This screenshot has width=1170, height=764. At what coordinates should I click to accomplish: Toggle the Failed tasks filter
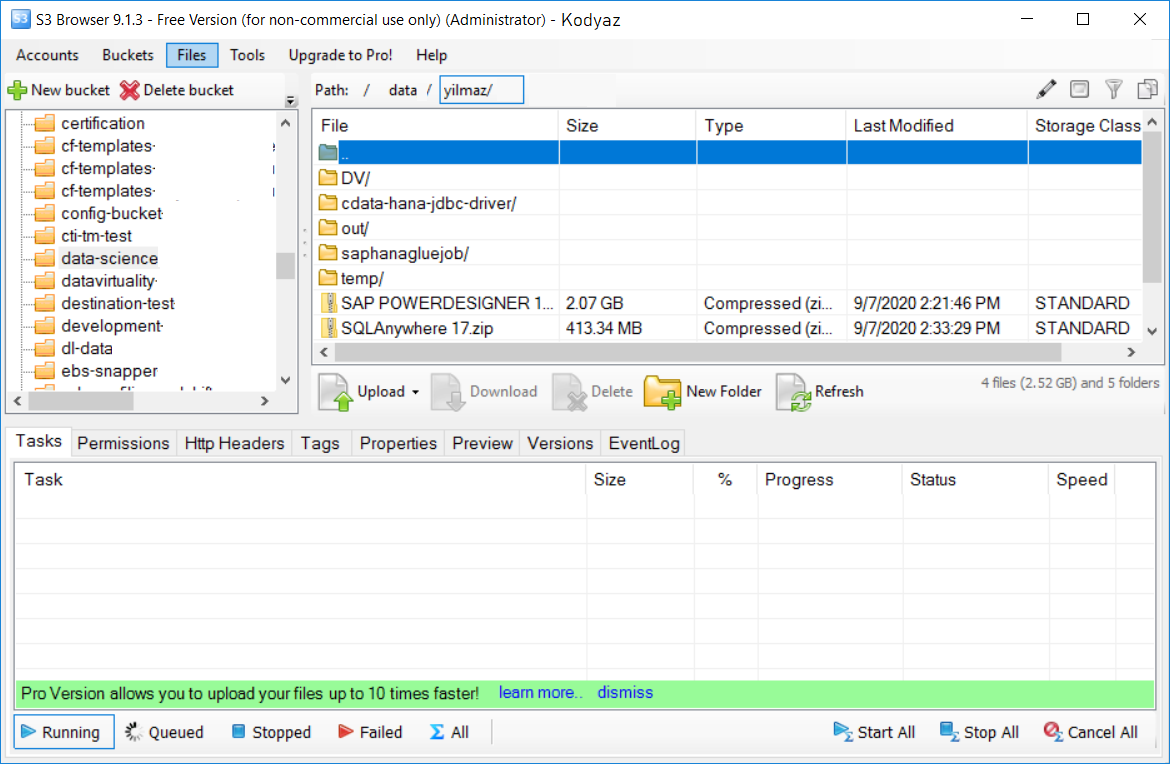tap(370, 732)
